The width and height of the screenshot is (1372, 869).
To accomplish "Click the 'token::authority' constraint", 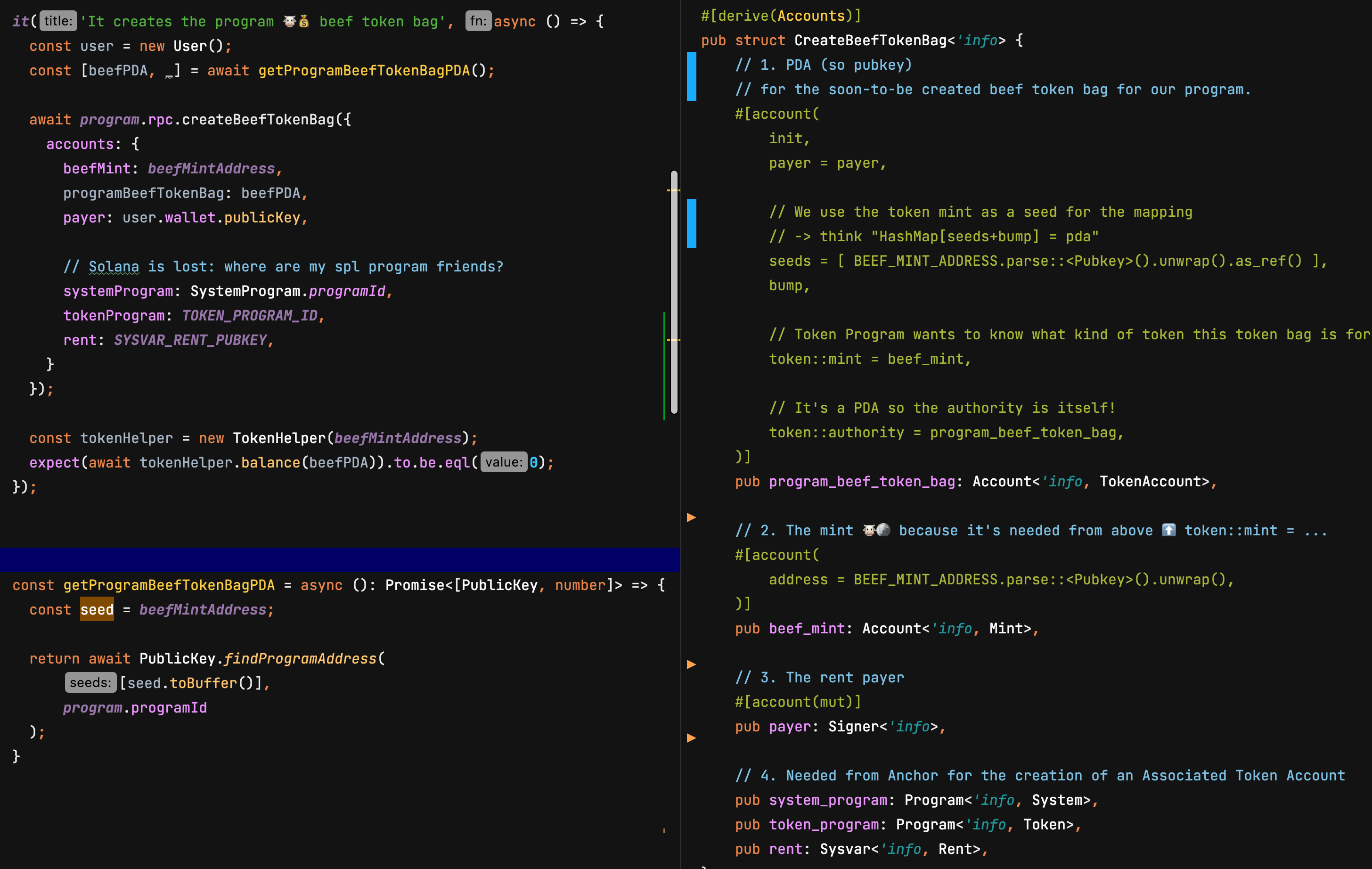I will coord(836,433).
